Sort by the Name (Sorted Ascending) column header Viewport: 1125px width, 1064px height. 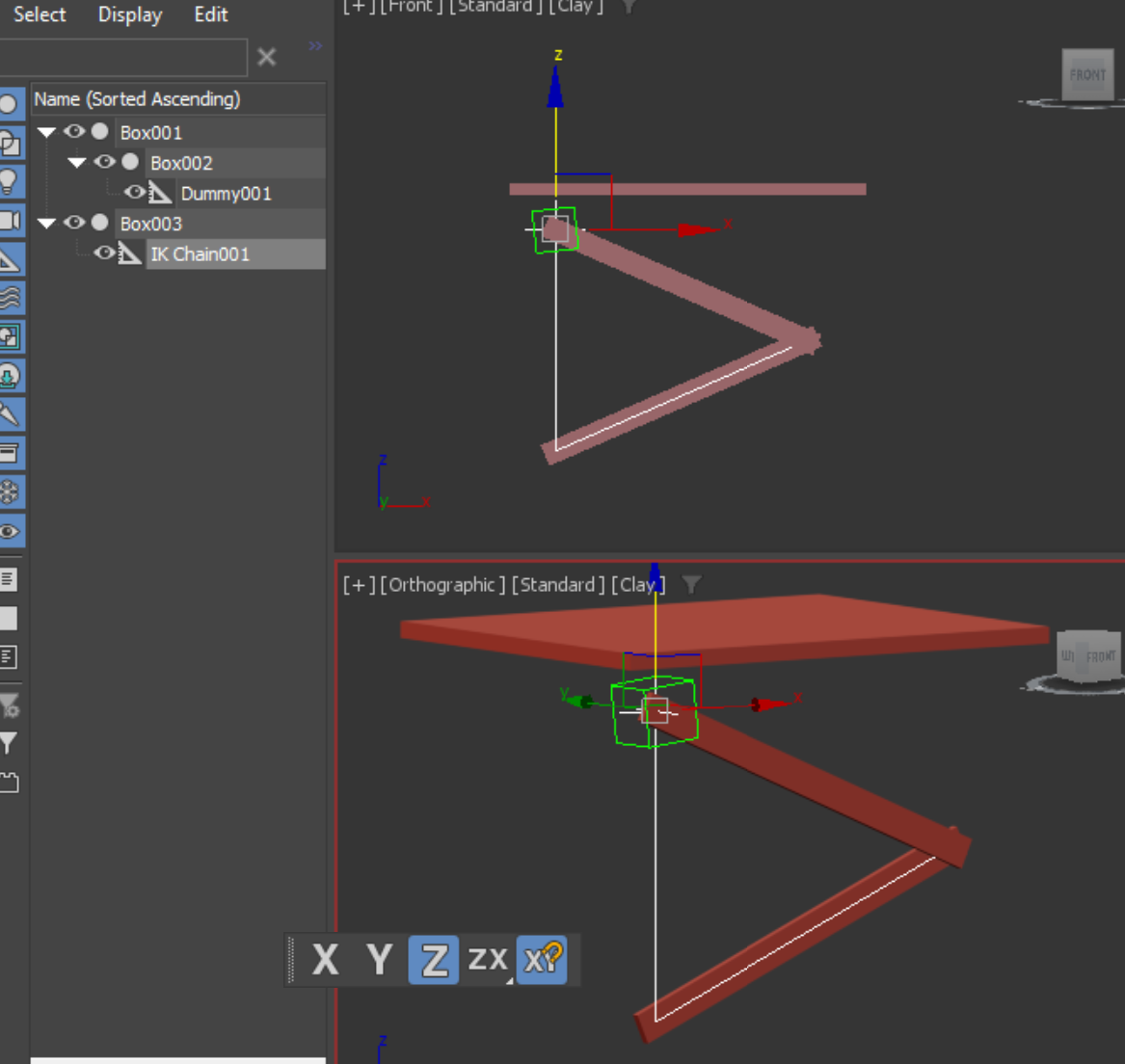(x=178, y=99)
